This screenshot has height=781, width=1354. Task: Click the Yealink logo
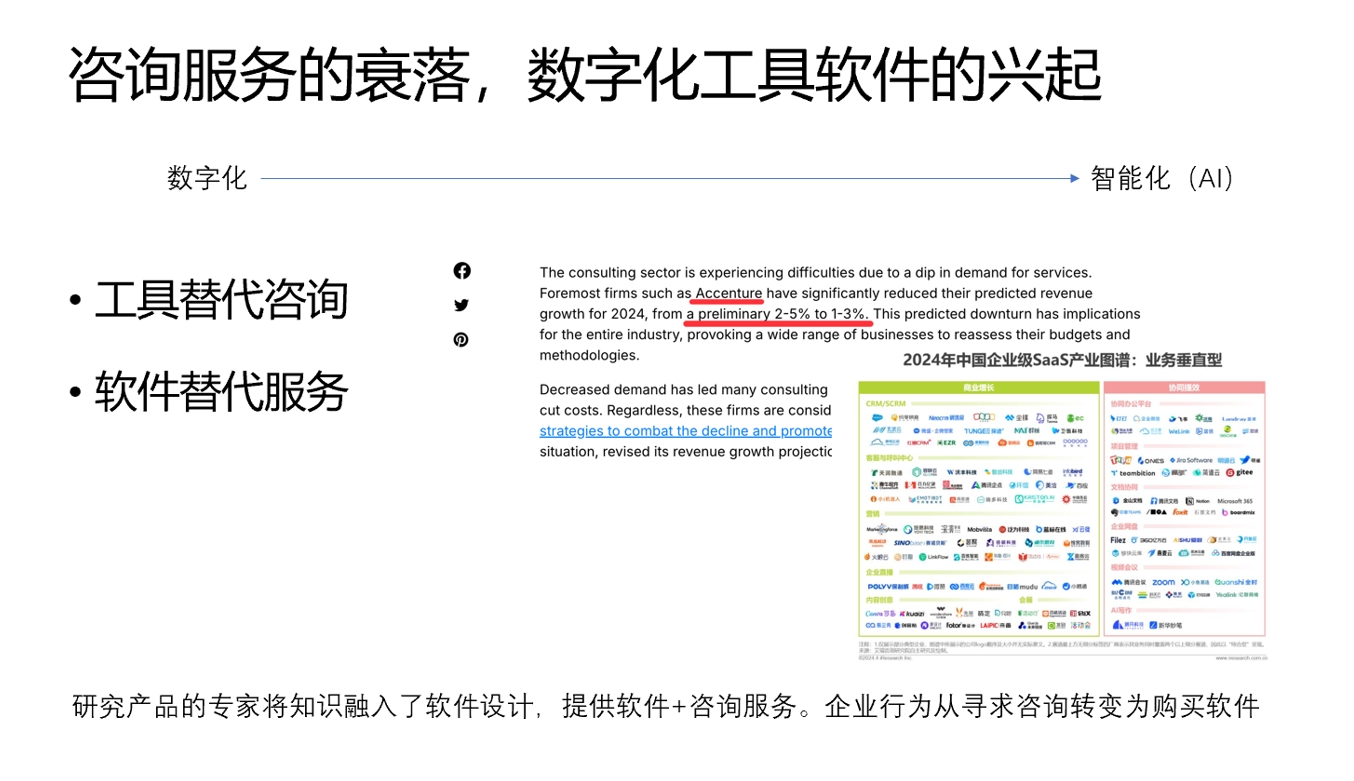tap(1236, 594)
